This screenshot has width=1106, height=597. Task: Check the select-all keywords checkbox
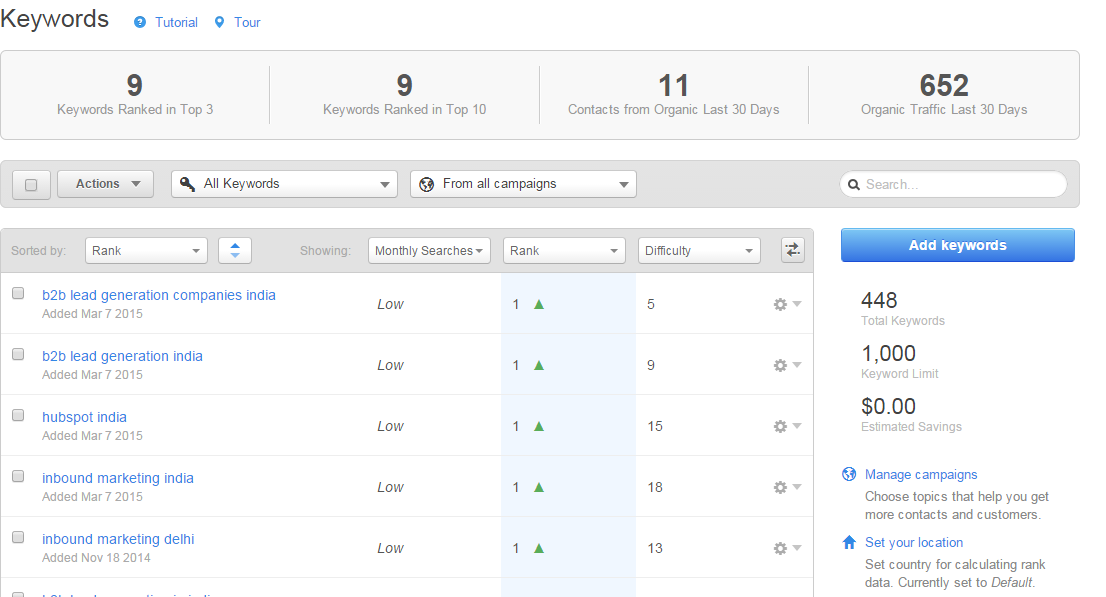(31, 184)
